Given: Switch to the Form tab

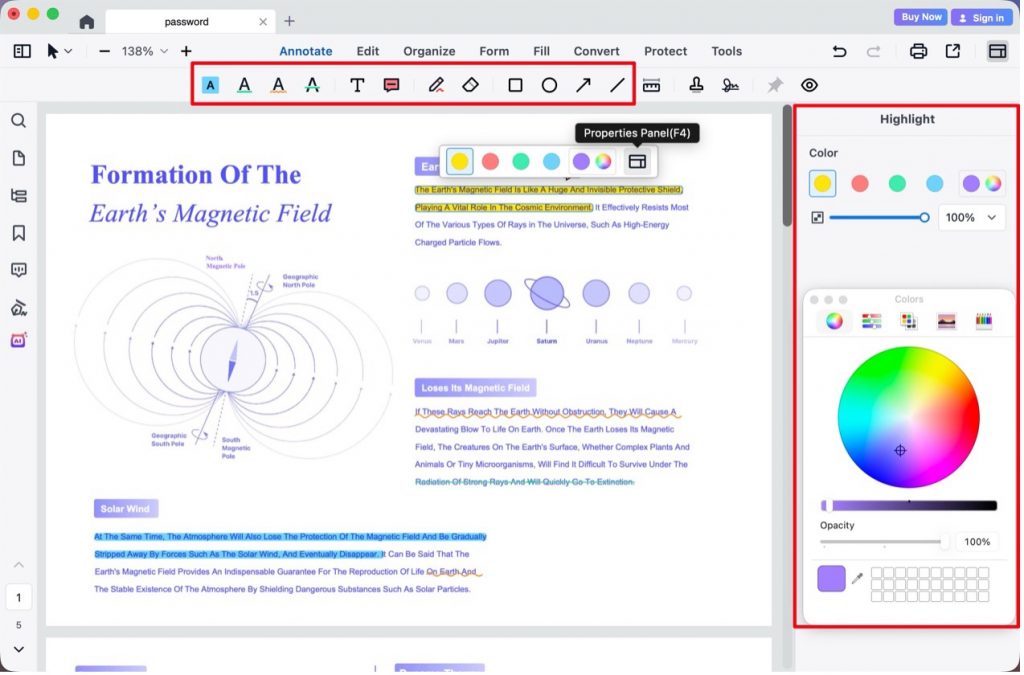Looking at the screenshot, I should pos(494,51).
